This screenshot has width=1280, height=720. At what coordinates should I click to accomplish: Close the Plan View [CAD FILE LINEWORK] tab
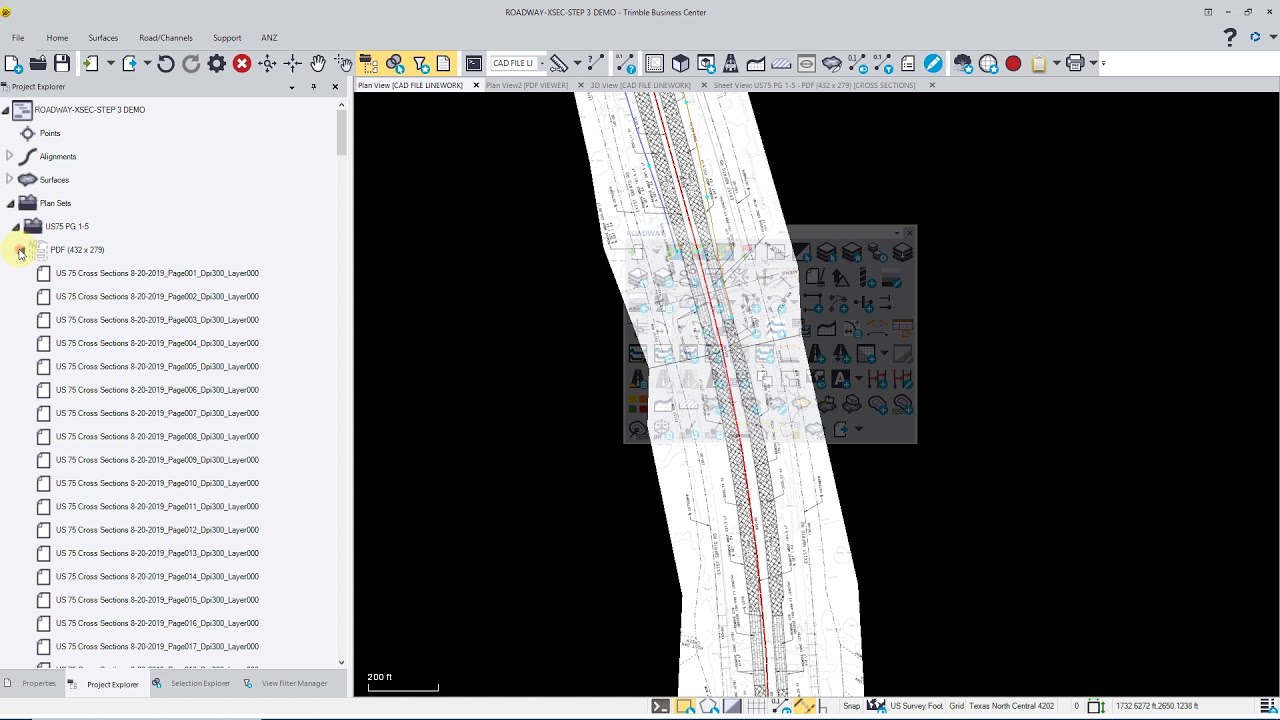click(x=476, y=85)
